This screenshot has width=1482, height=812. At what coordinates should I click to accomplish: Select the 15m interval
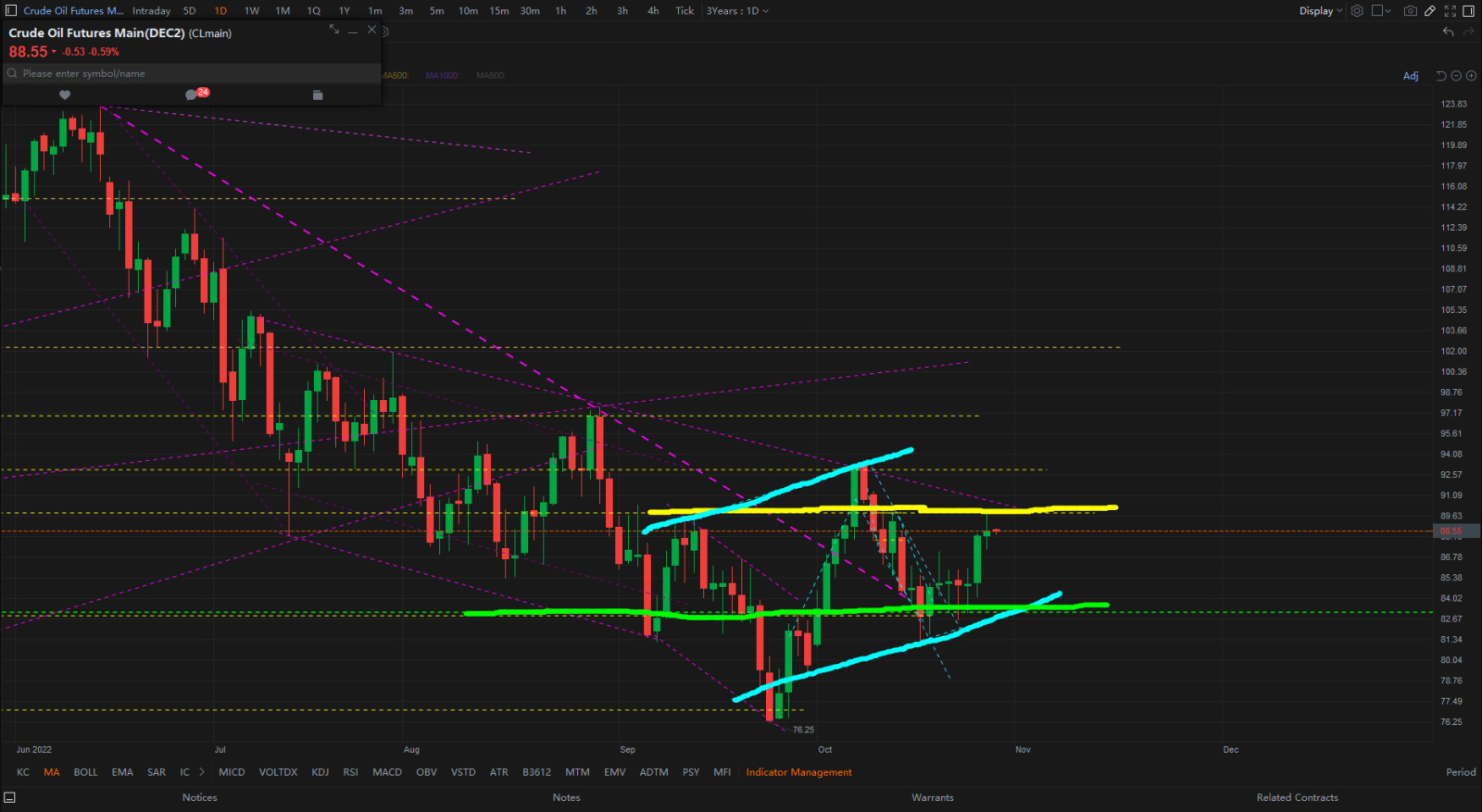[499, 11]
